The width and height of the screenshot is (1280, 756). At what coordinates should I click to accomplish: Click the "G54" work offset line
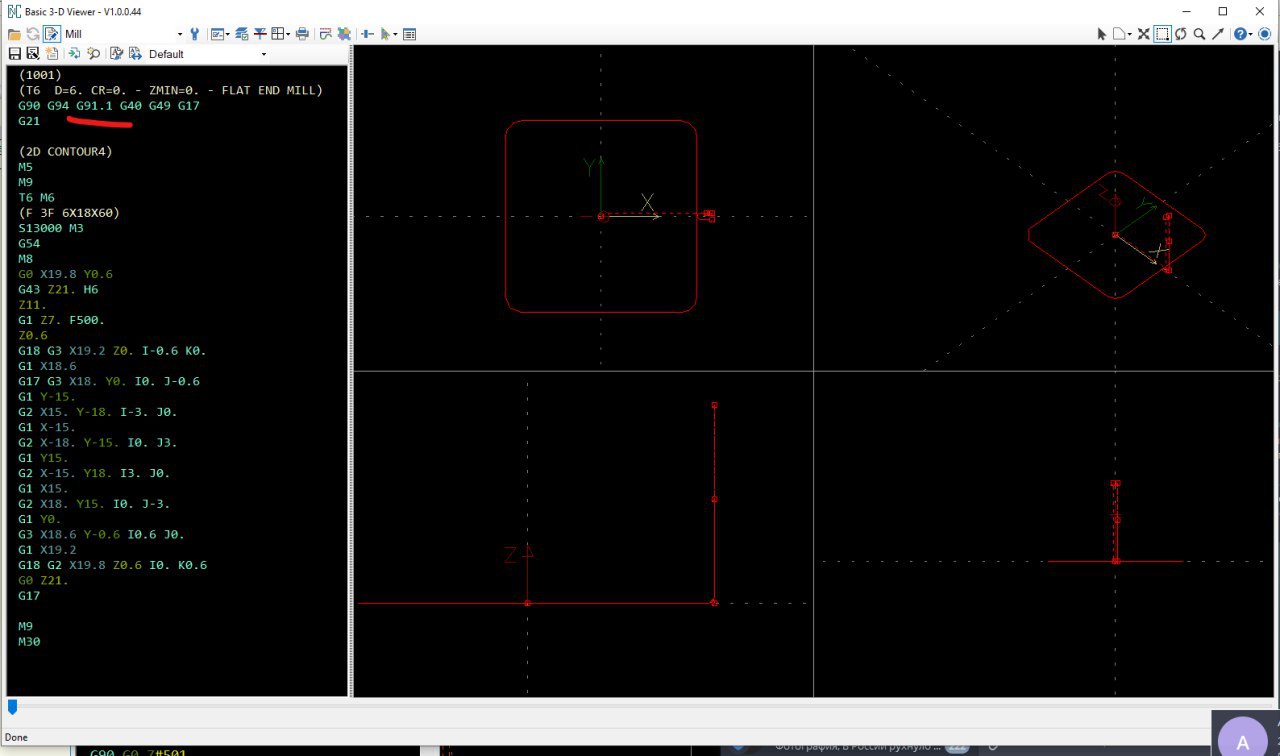29,243
